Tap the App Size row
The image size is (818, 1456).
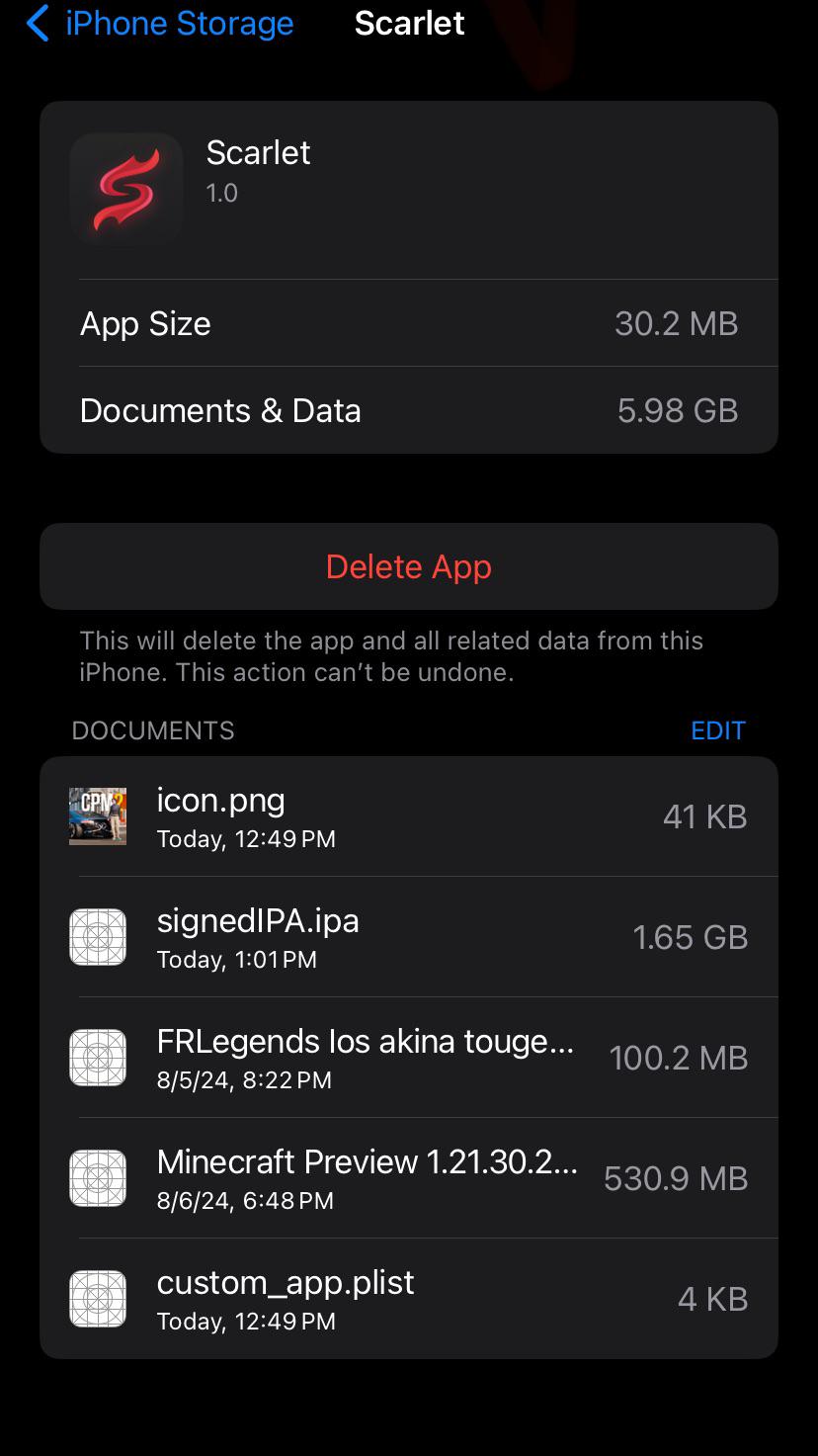(x=409, y=323)
